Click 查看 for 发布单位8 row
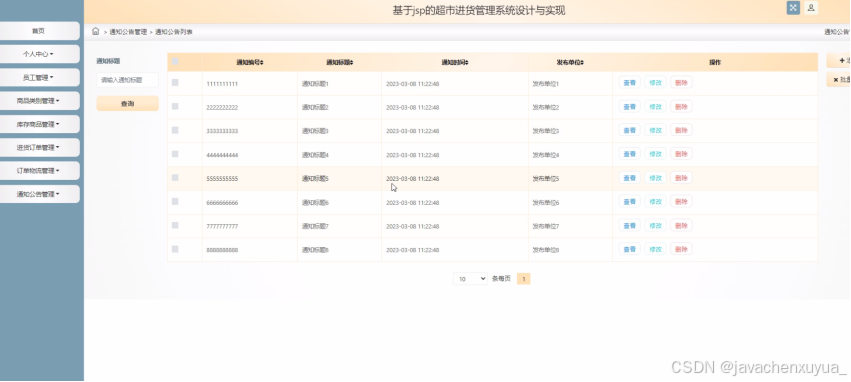The width and height of the screenshot is (851, 382). [630, 249]
